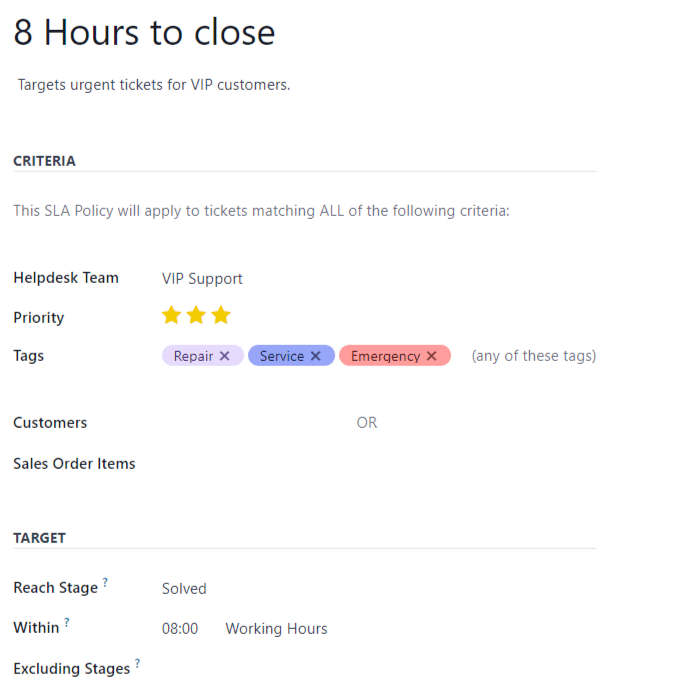Select the third priority star

coord(221,316)
